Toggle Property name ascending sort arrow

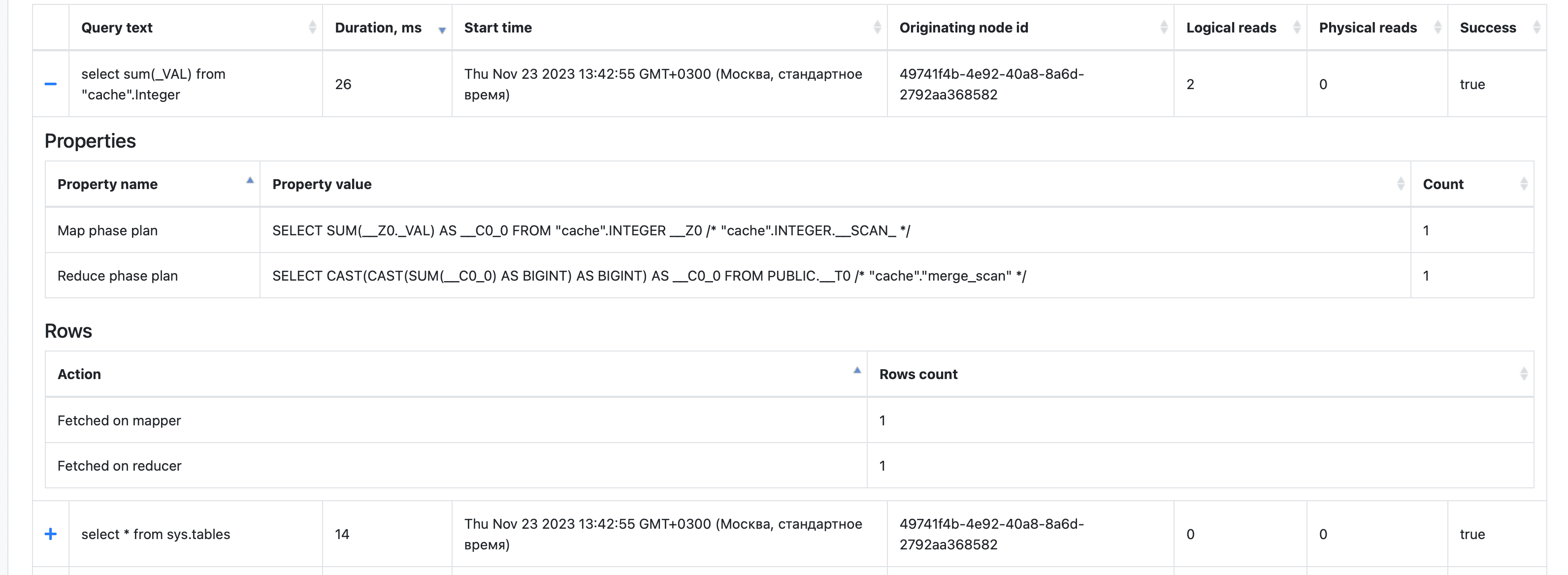(x=250, y=181)
